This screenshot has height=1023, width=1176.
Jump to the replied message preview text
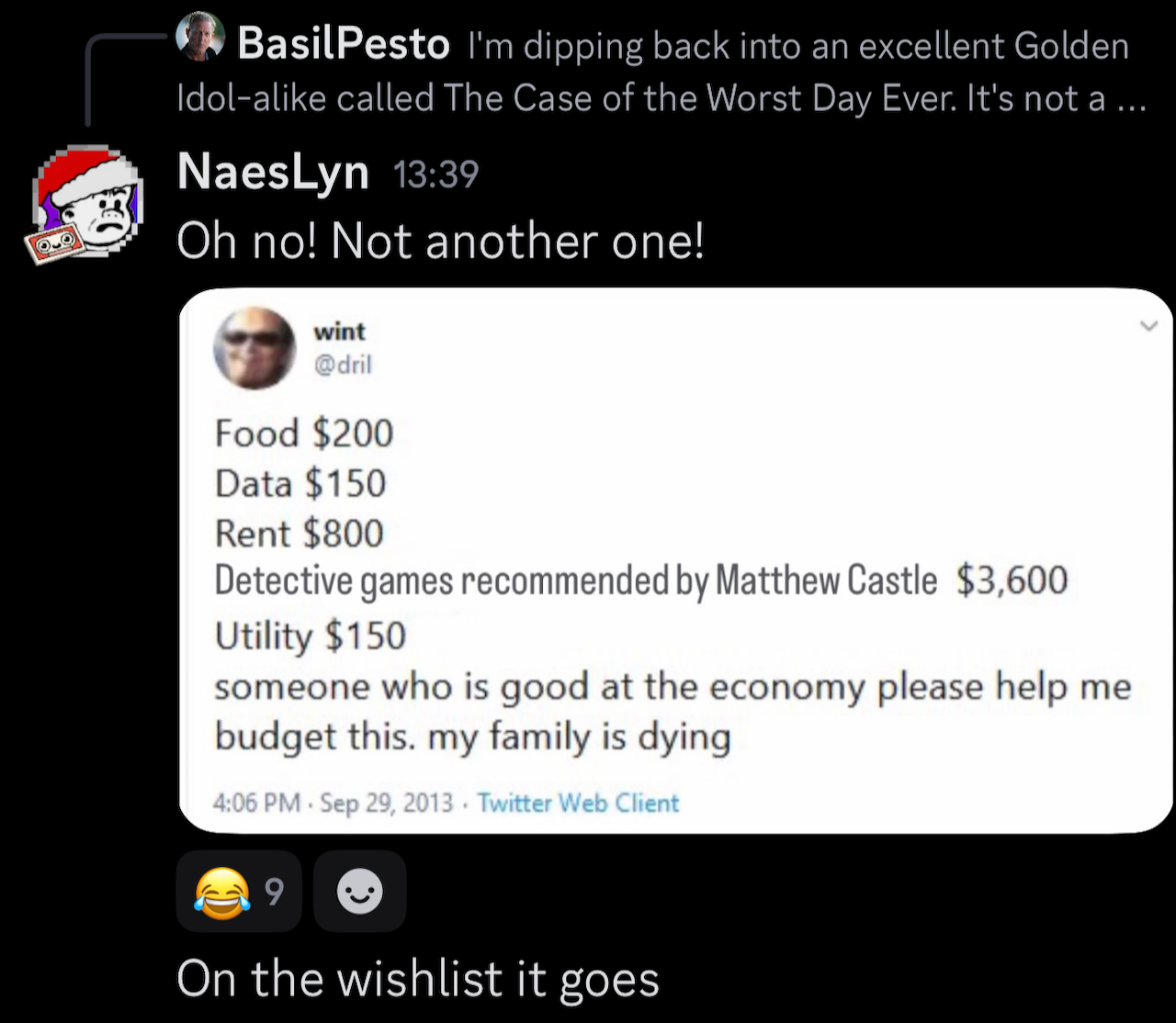pyautogui.click(x=661, y=97)
